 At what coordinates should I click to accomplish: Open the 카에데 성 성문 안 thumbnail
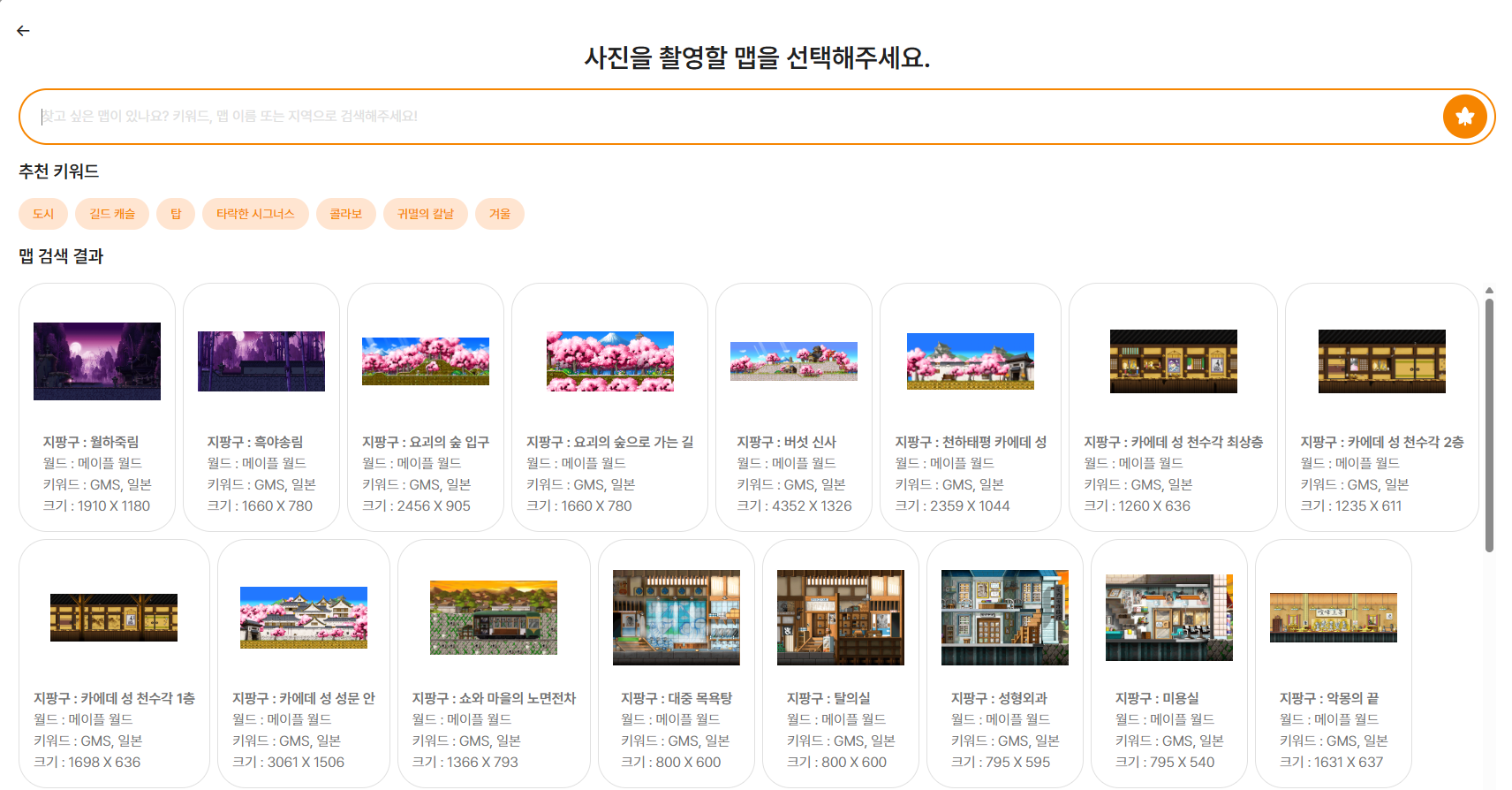(x=304, y=618)
